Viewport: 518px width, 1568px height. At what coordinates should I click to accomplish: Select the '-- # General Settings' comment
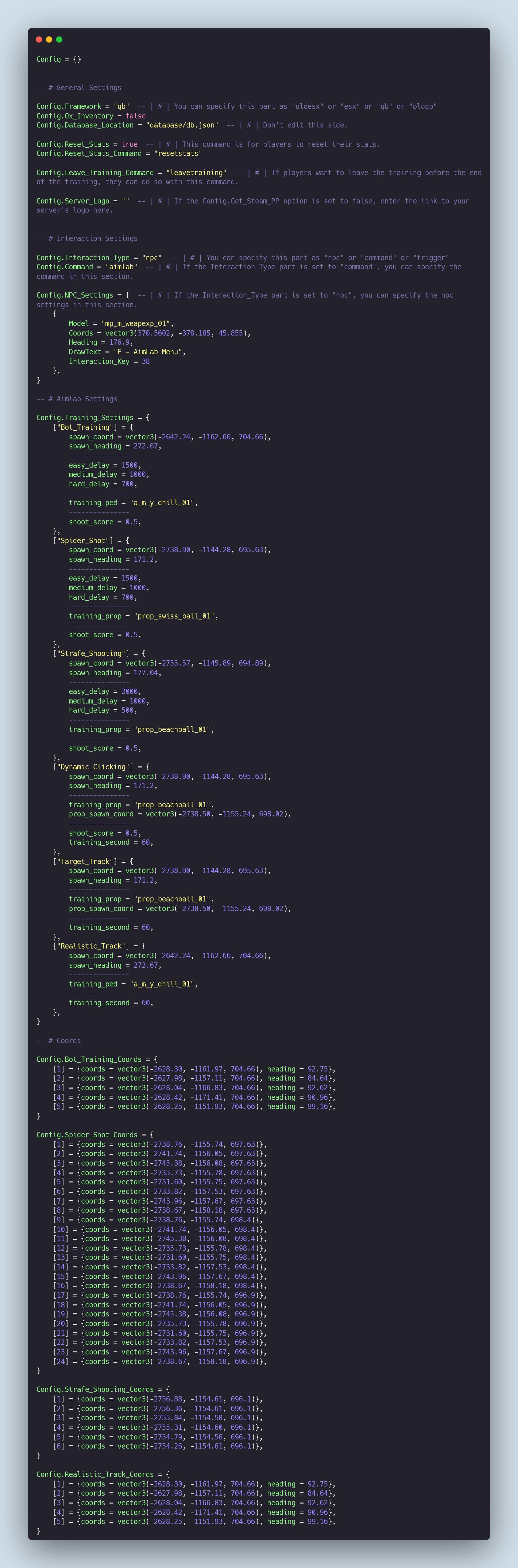click(x=79, y=88)
